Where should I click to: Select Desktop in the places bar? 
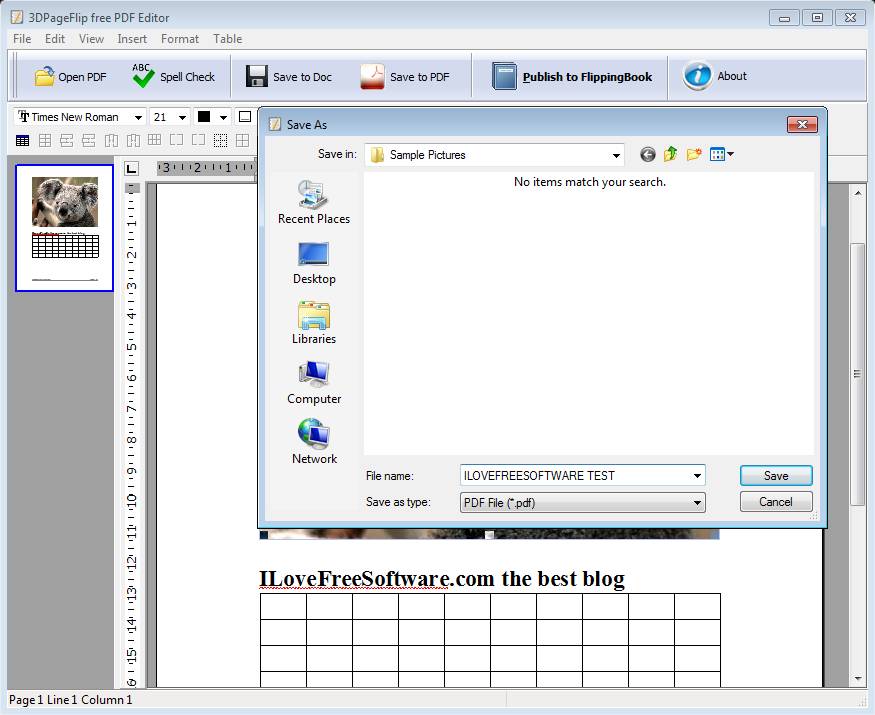coord(314,263)
